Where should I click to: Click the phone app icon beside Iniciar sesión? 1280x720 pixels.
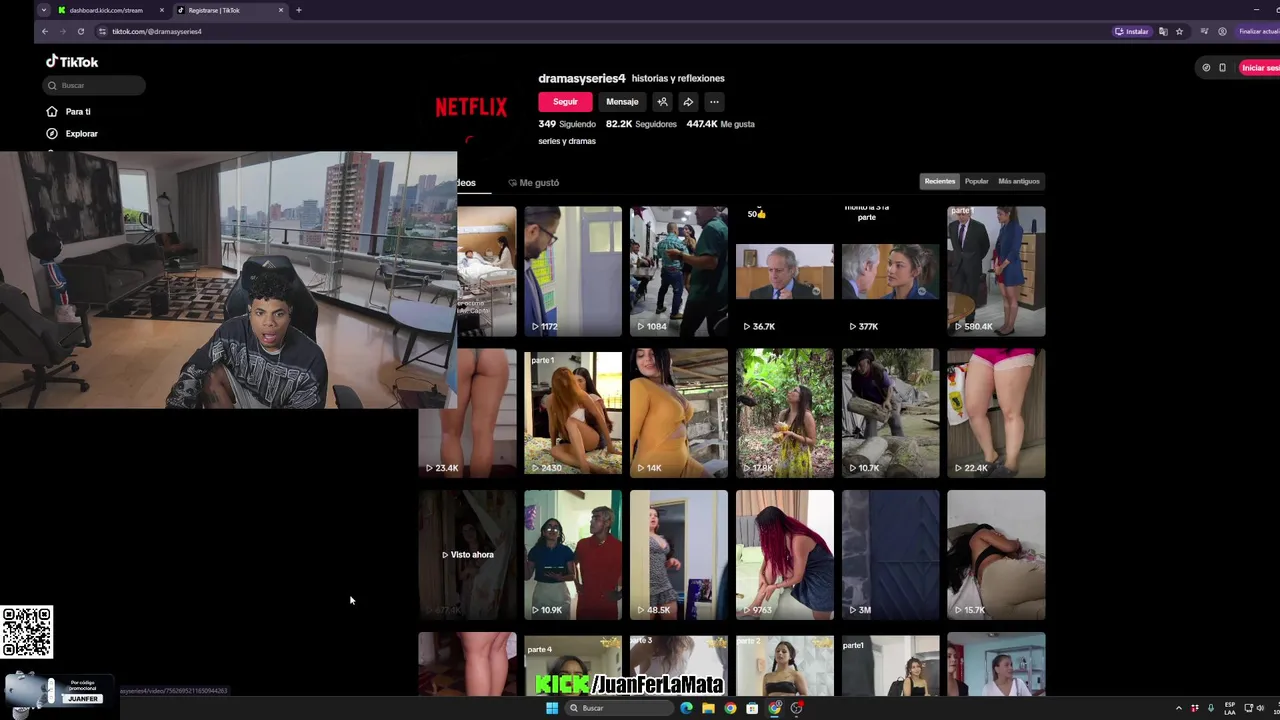(x=1222, y=67)
